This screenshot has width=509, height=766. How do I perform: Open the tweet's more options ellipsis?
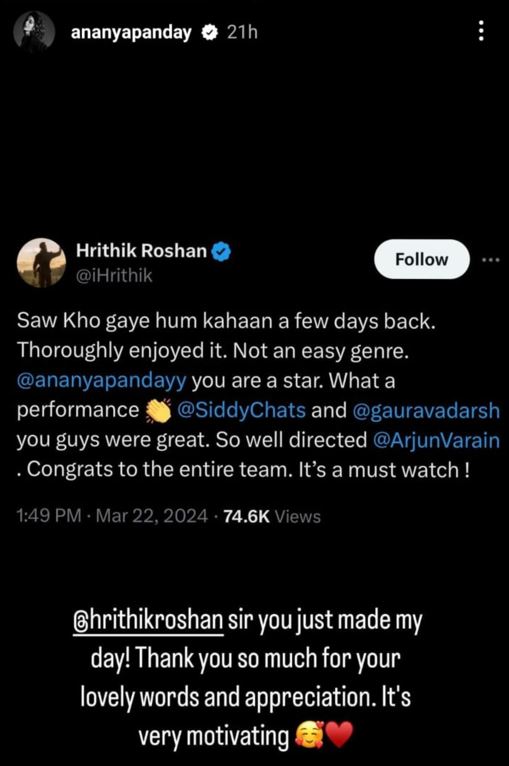point(490,260)
